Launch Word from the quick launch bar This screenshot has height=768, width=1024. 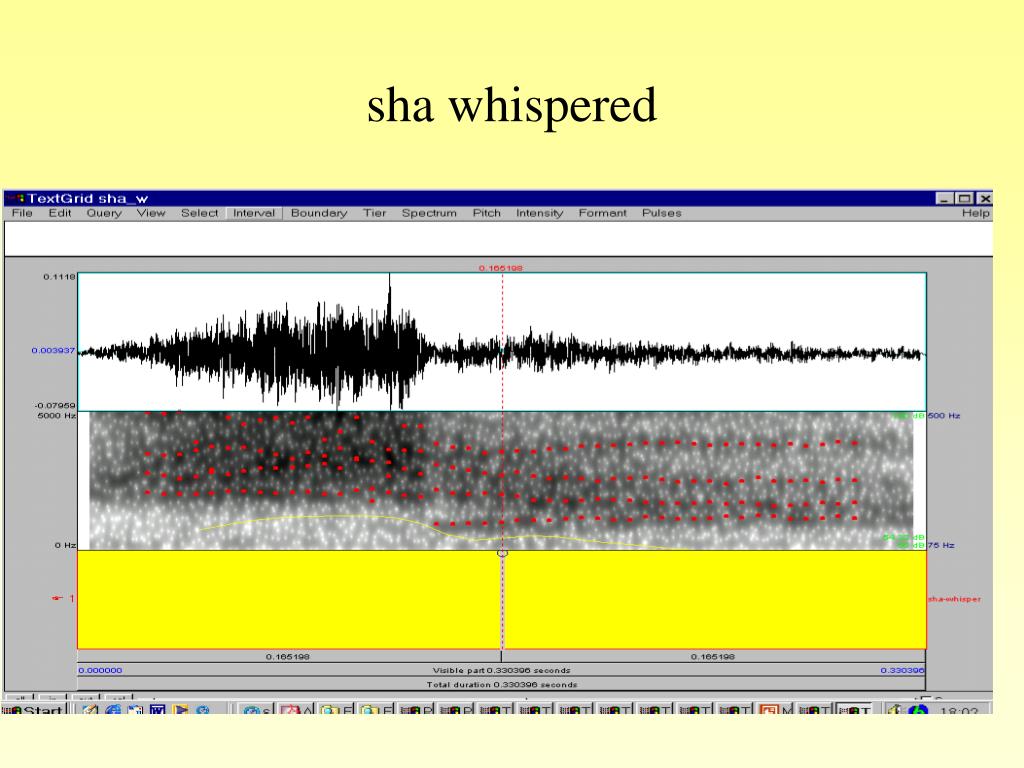click(x=157, y=710)
